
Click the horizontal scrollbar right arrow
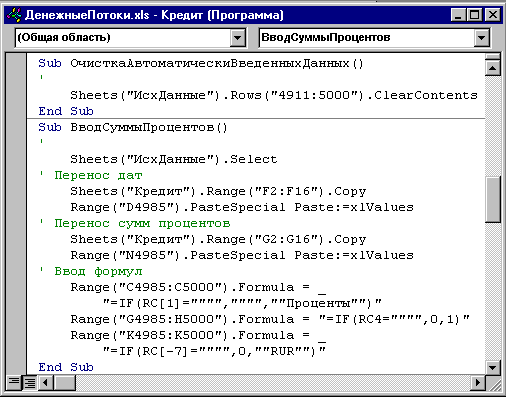478,382
